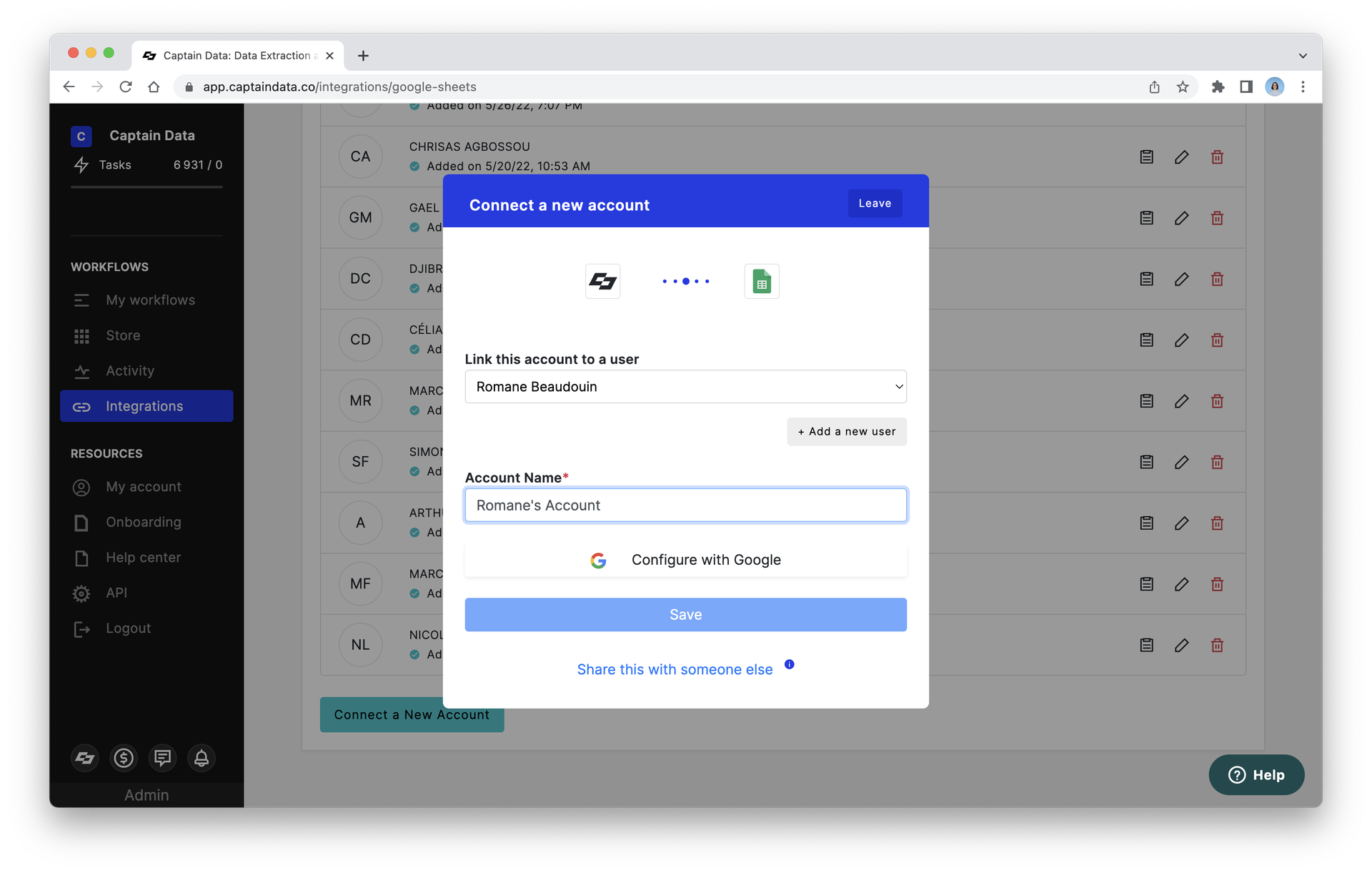Viewport: 1372px width, 873px height.
Task: Delete the NL account row
Action: (x=1218, y=645)
